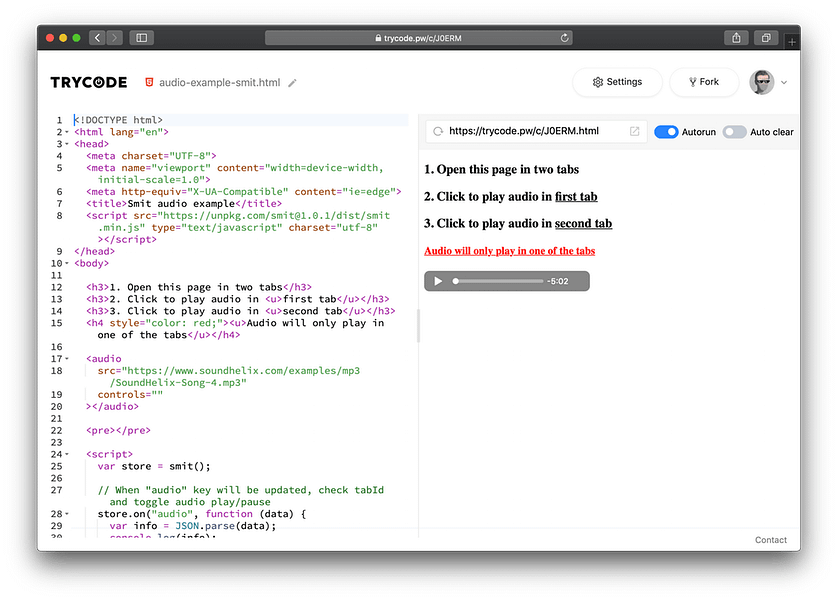The width and height of the screenshot is (838, 600).
Task: Click the preview URL field
Action: tap(536, 131)
